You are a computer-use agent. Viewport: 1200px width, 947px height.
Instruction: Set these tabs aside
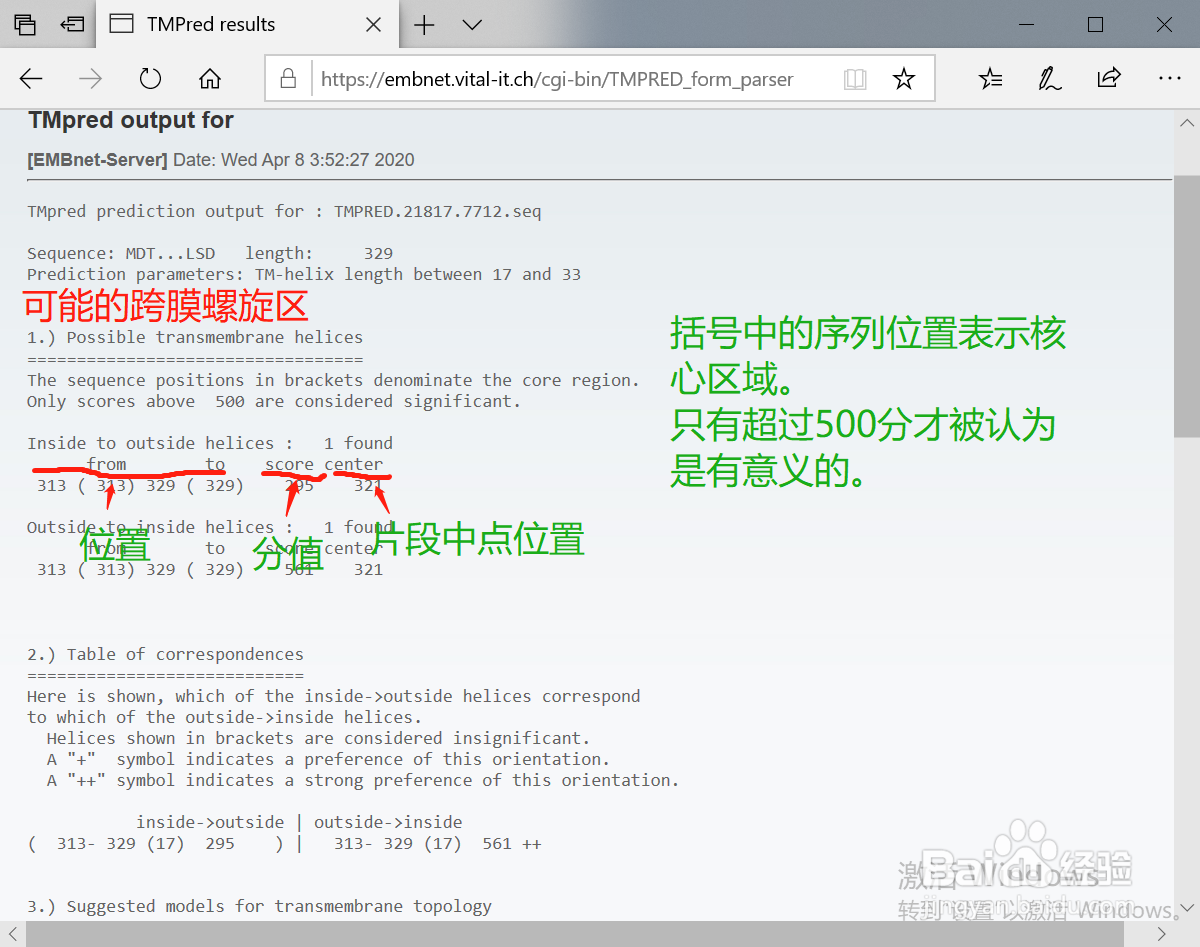pyautogui.click(x=25, y=24)
